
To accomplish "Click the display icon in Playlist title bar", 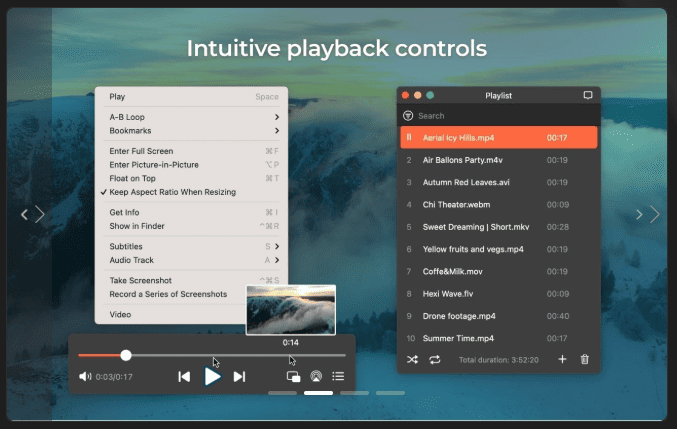I will (x=588, y=95).
